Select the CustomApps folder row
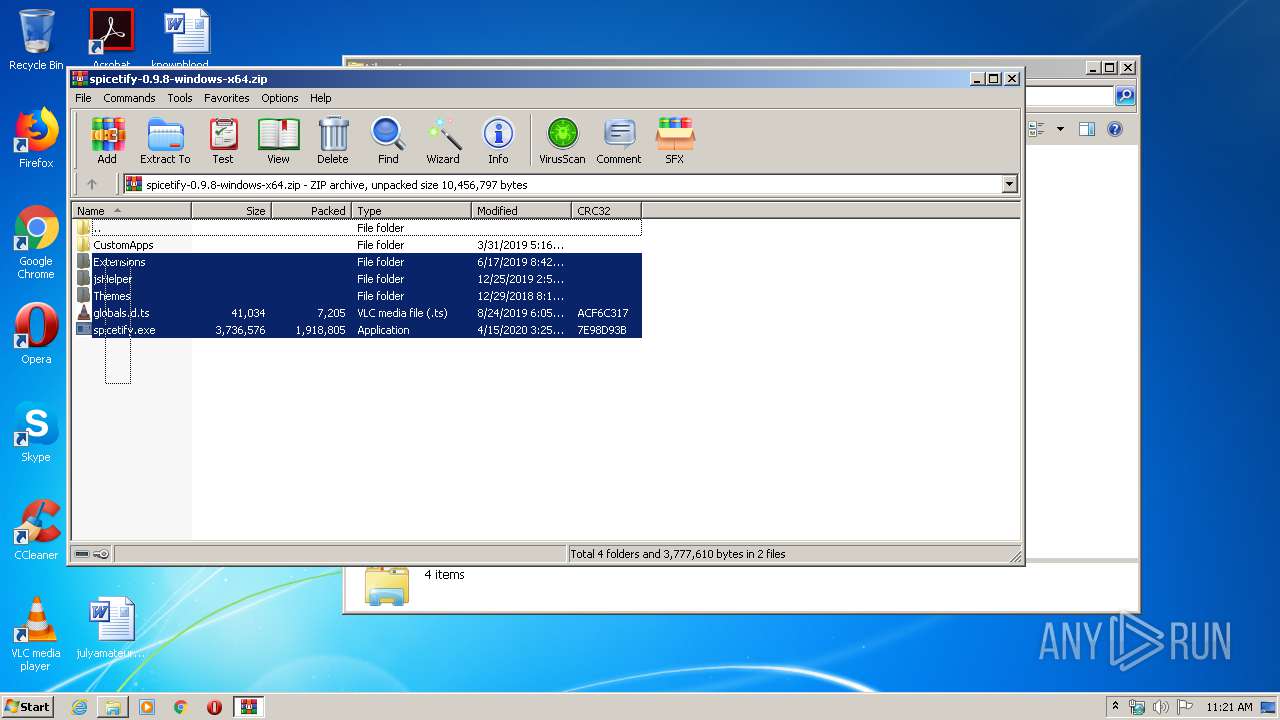 pos(358,245)
